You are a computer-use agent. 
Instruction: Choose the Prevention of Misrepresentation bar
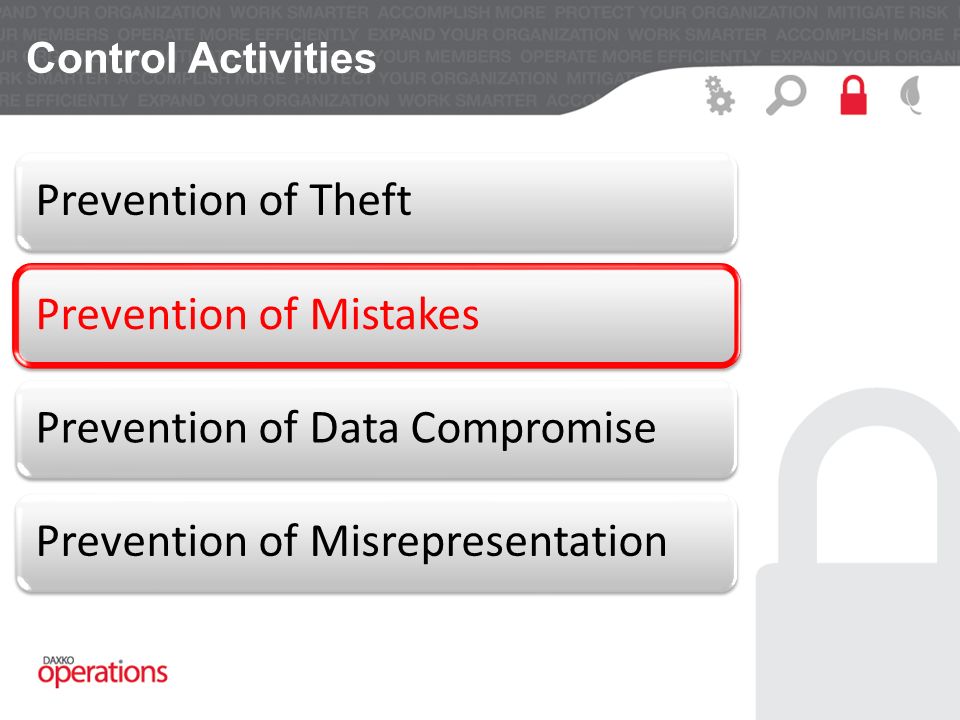376,544
